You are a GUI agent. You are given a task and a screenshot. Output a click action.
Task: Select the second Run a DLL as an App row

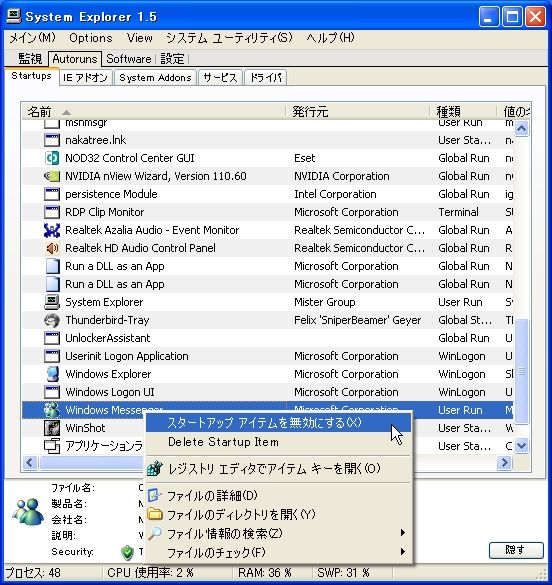pyautogui.click(x=267, y=284)
